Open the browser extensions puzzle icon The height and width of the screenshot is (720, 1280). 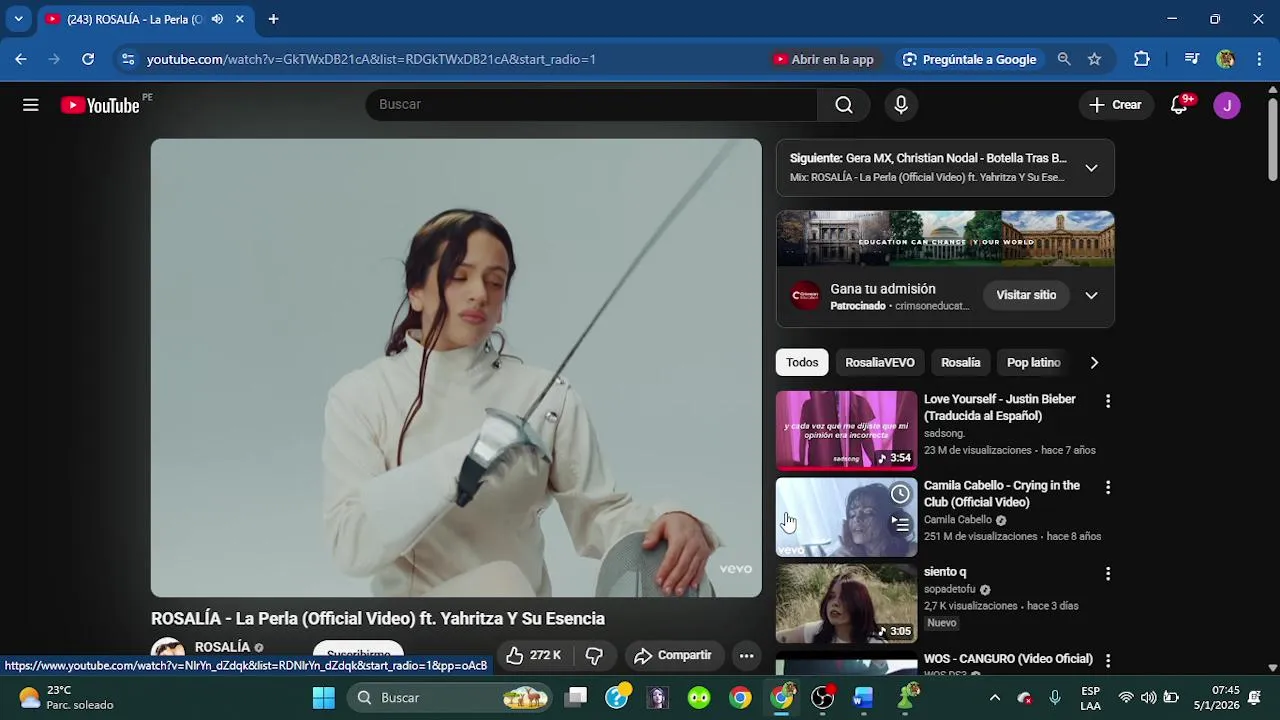(1142, 59)
